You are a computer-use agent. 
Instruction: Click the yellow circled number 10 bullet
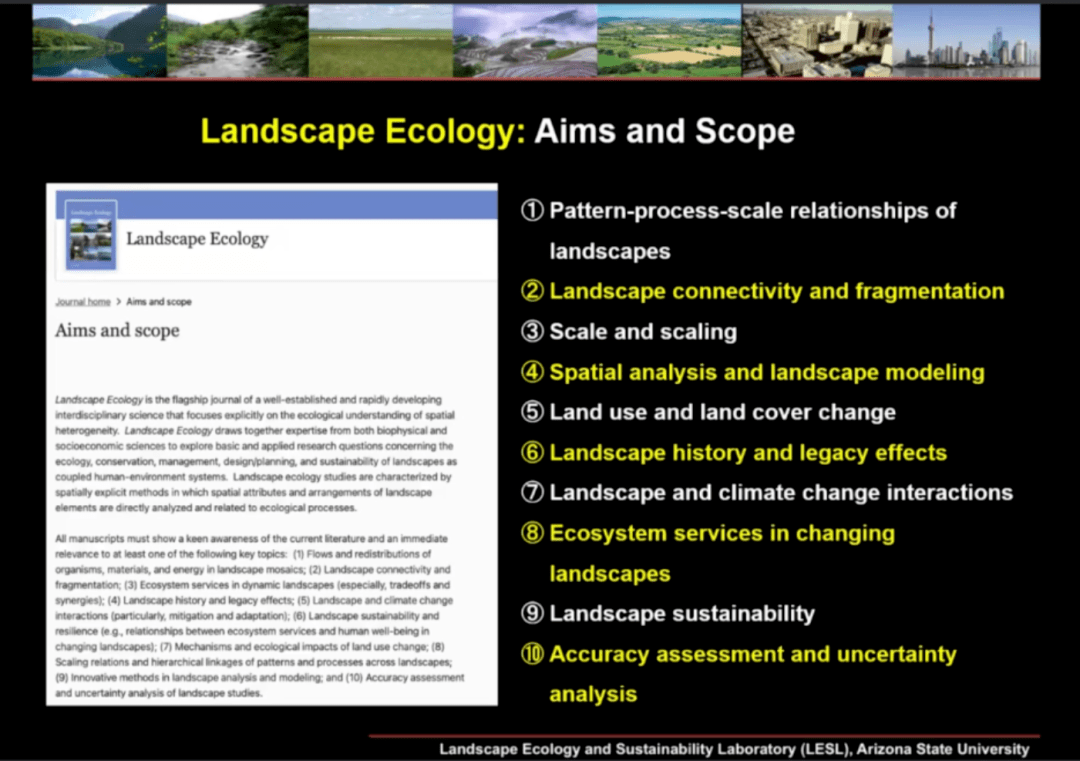(533, 655)
